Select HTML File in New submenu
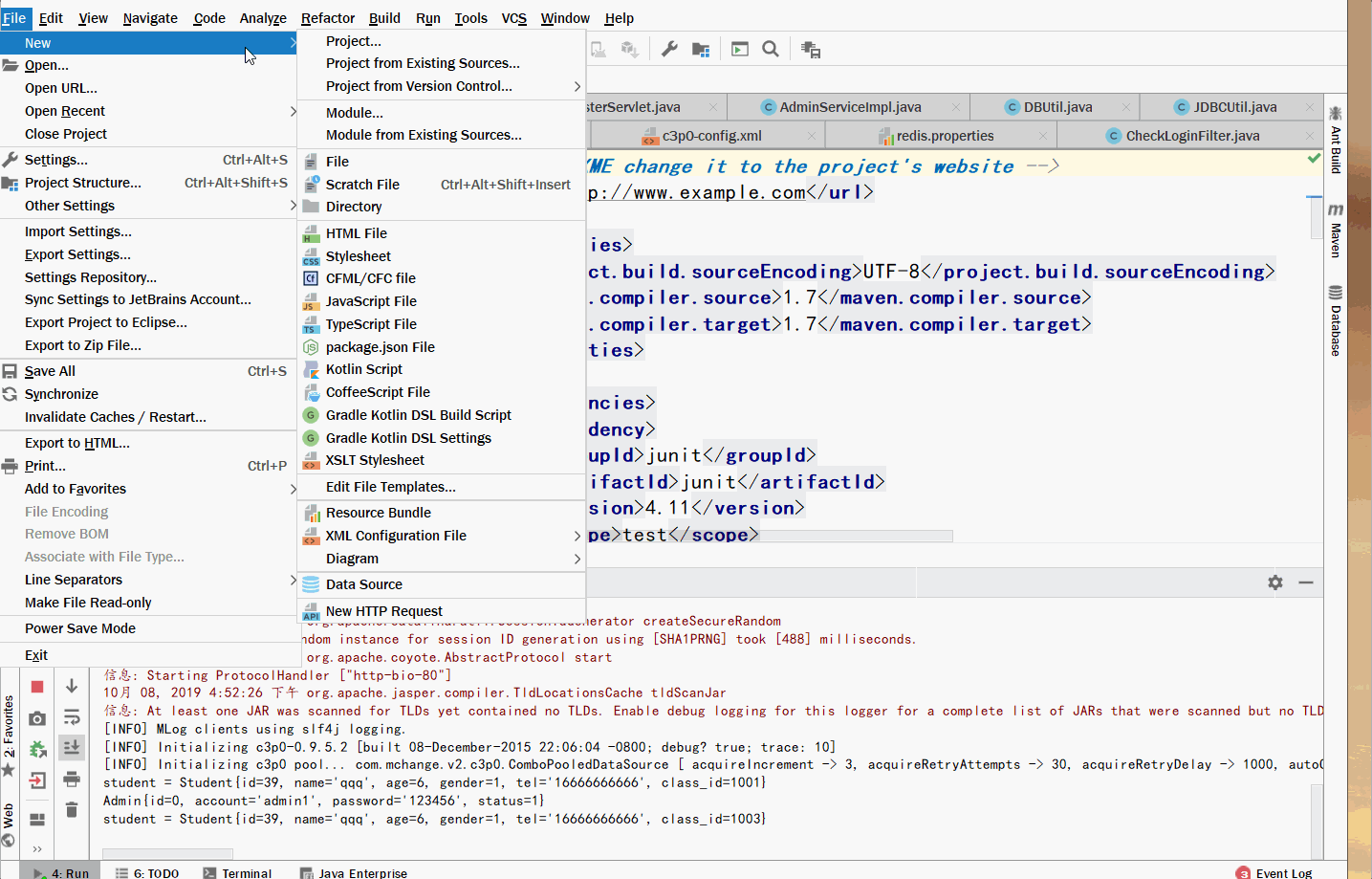This screenshot has height=879, width=1372. (441, 233)
